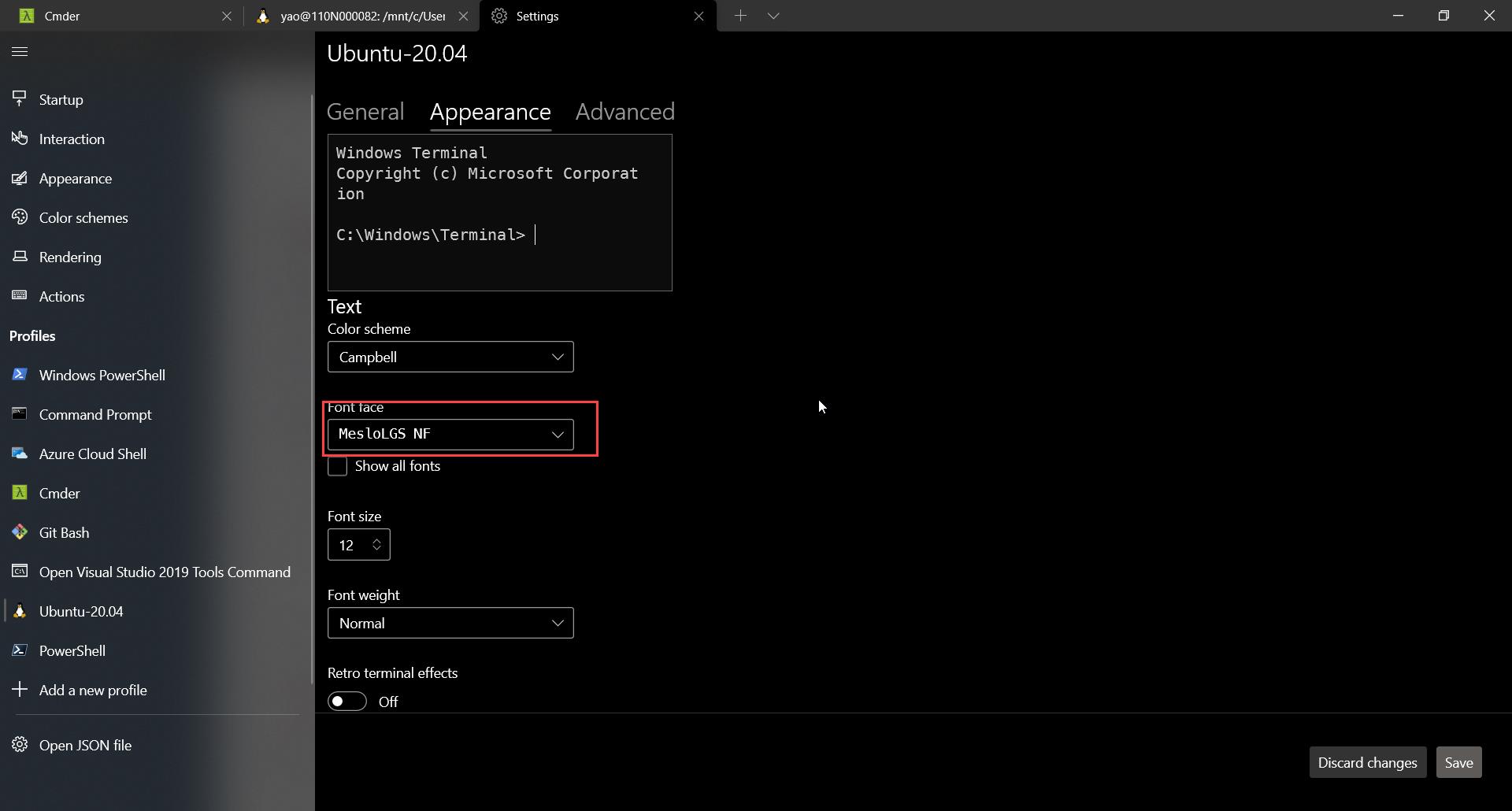The image size is (1512, 811).
Task: Switch to the General tab
Action: click(x=365, y=112)
